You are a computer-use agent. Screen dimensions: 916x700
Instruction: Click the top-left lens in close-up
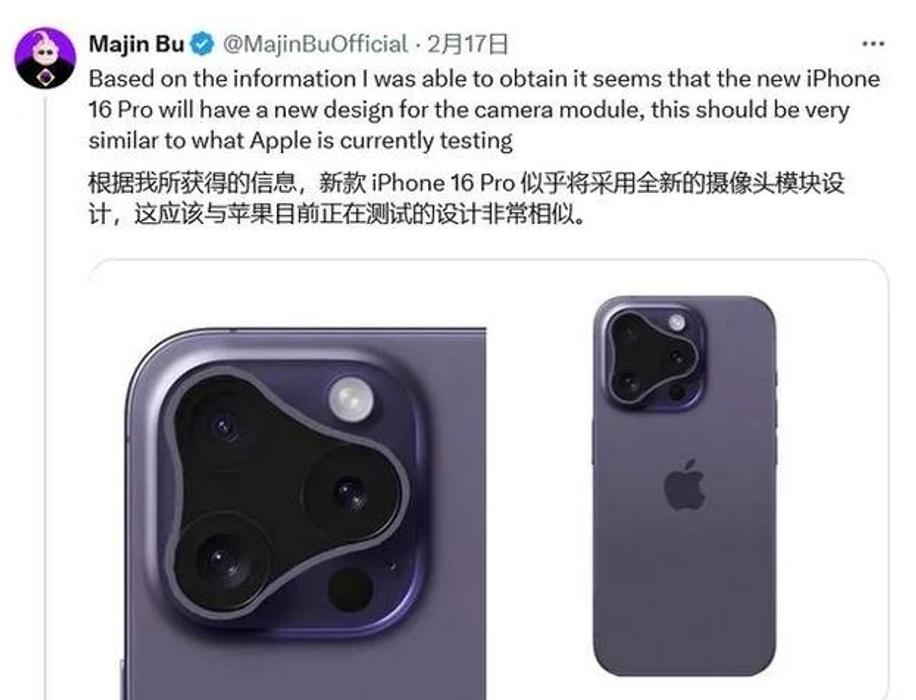[x=224, y=428]
